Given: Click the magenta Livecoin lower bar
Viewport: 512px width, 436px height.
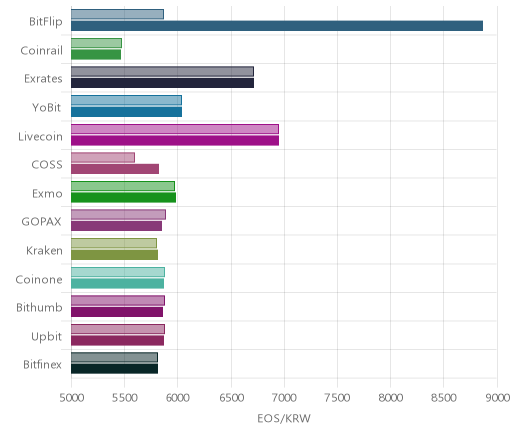Looking at the screenshot, I should (175, 140).
